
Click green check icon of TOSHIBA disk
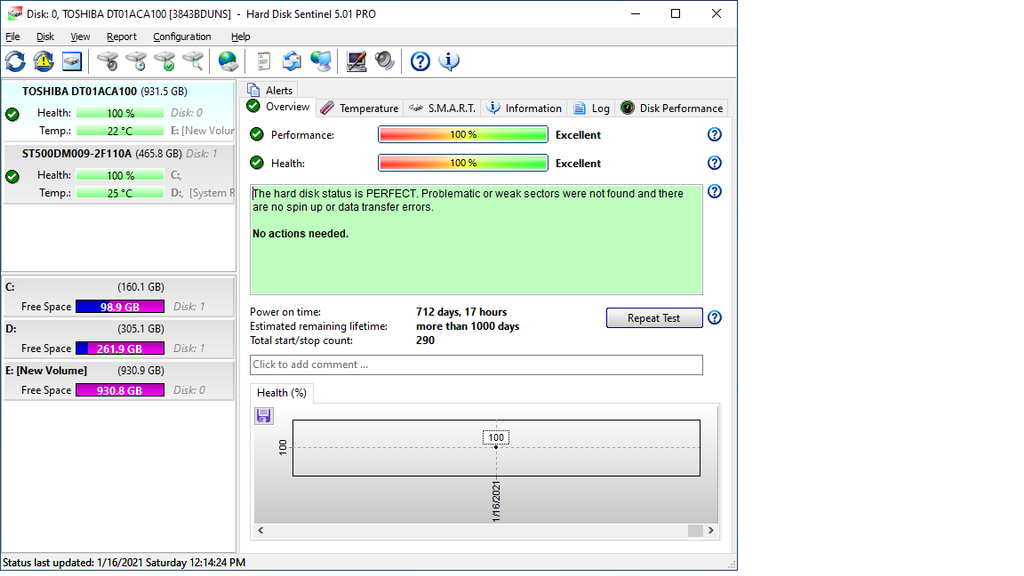tap(12, 114)
